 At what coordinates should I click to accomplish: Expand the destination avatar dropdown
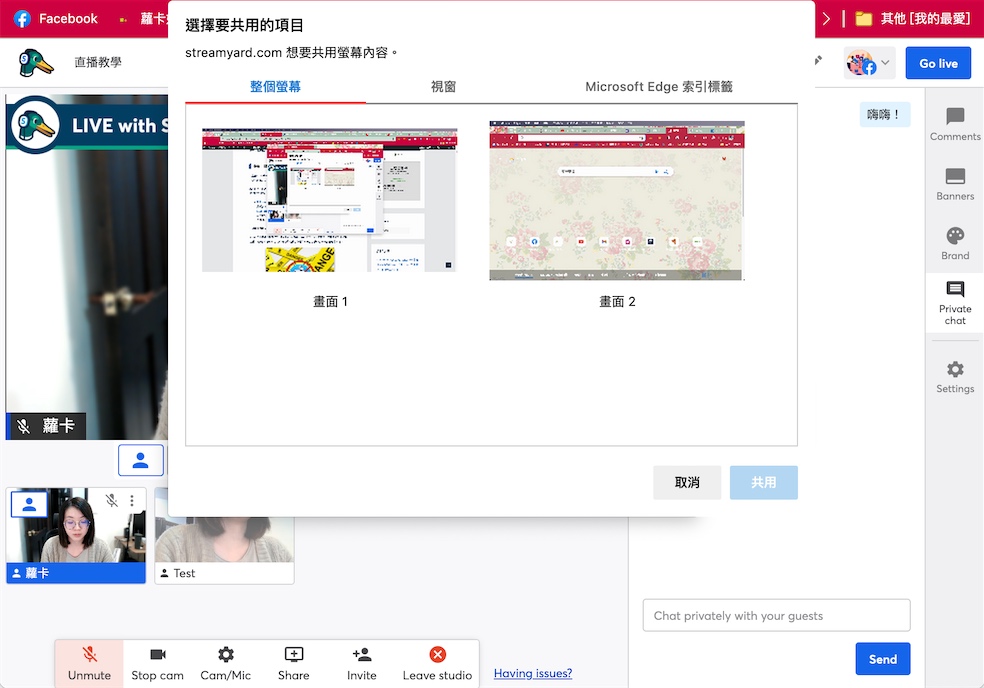(x=869, y=63)
